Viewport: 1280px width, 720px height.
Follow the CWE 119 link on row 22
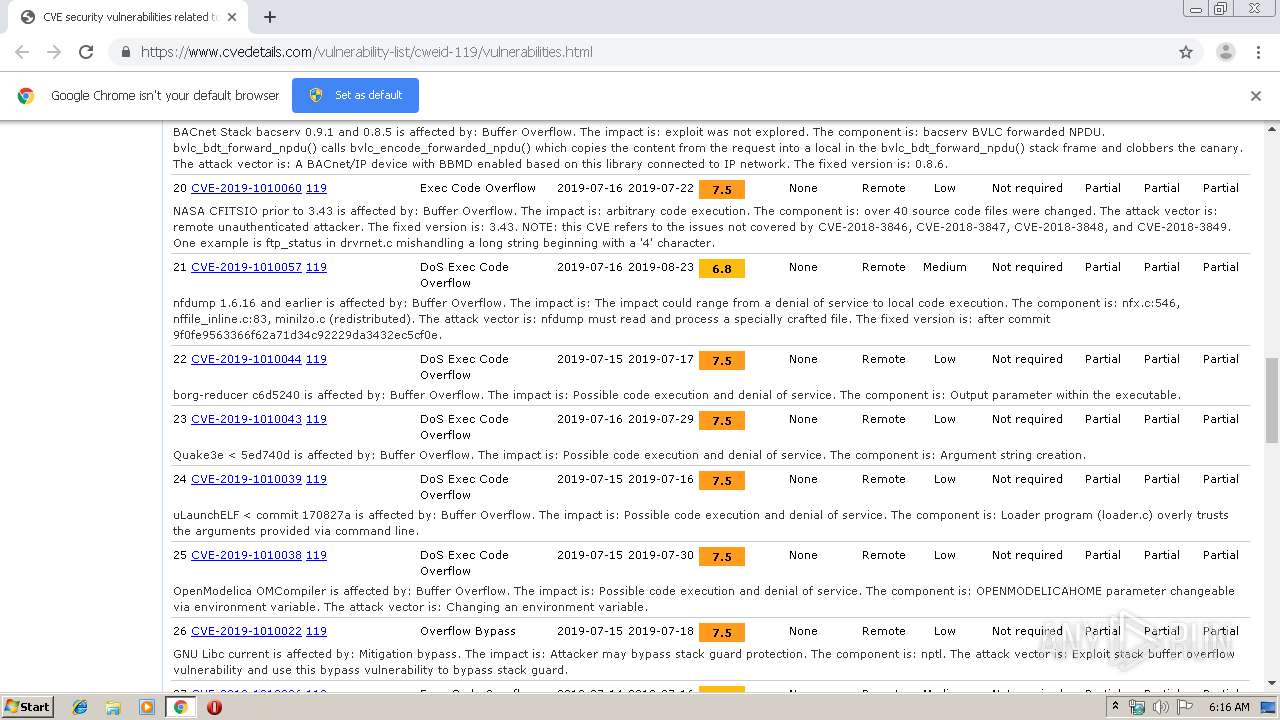(x=316, y=359)
